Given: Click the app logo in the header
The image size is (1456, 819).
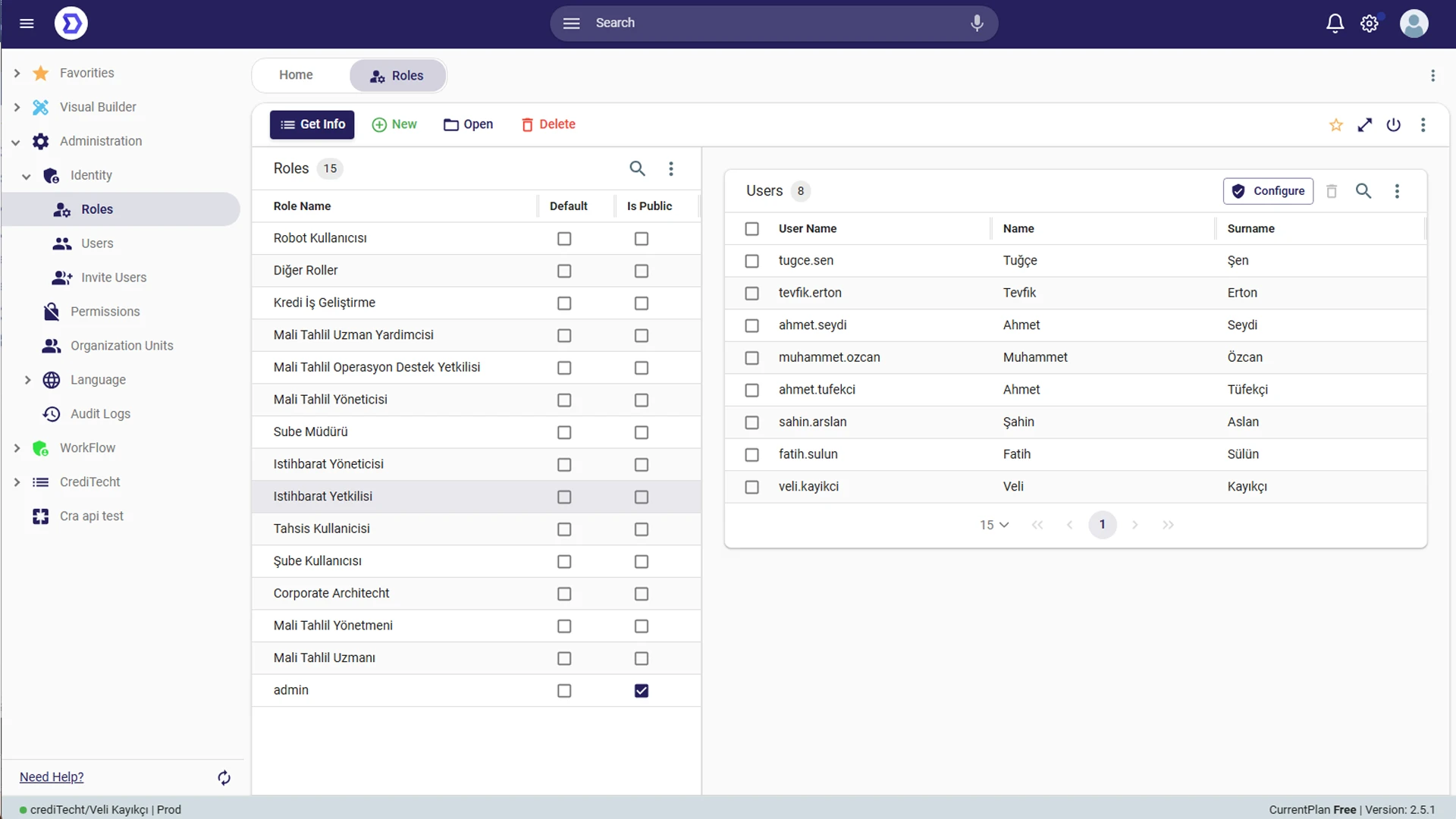Looking at the screenshot, I should click(x=71, y=24).
